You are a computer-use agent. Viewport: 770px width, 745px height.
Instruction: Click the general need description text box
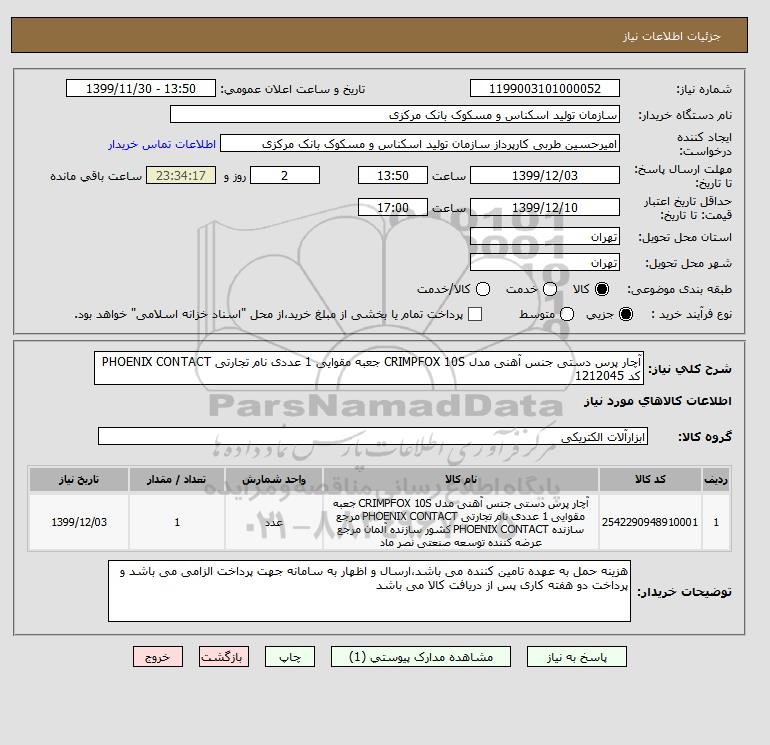[x=369, y=368]
